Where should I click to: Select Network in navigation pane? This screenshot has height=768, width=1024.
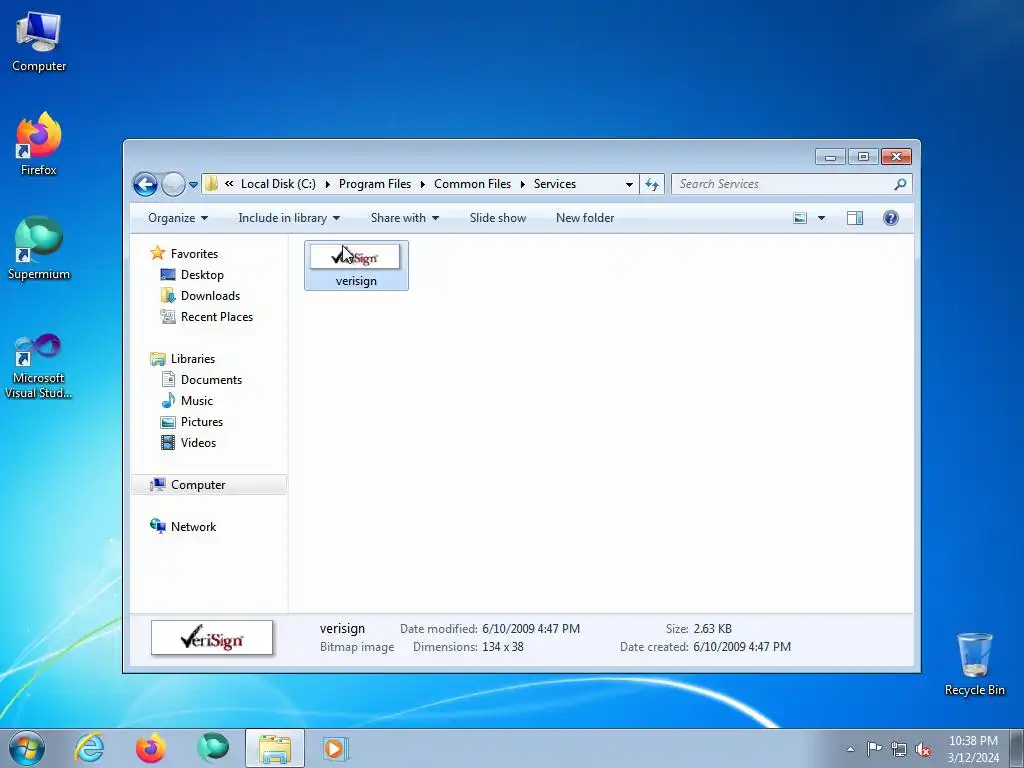[193, 526]
